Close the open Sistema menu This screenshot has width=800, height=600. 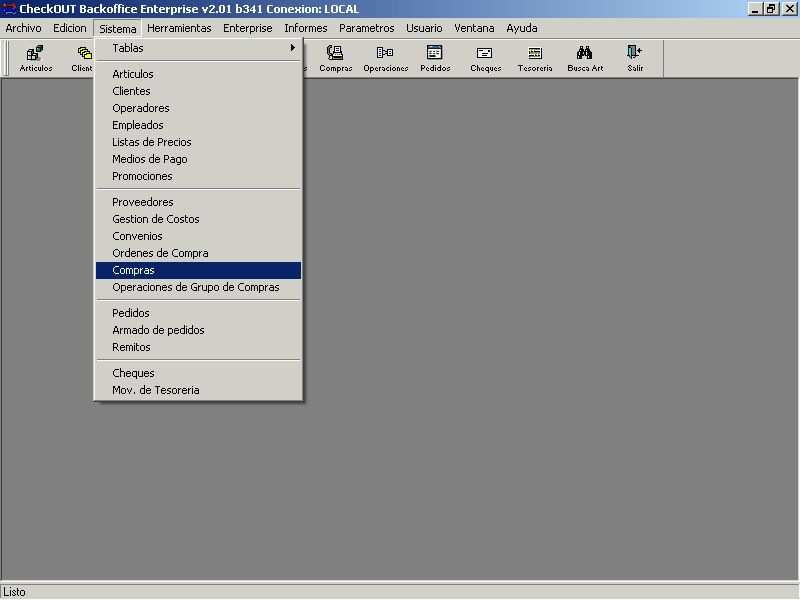118,29
